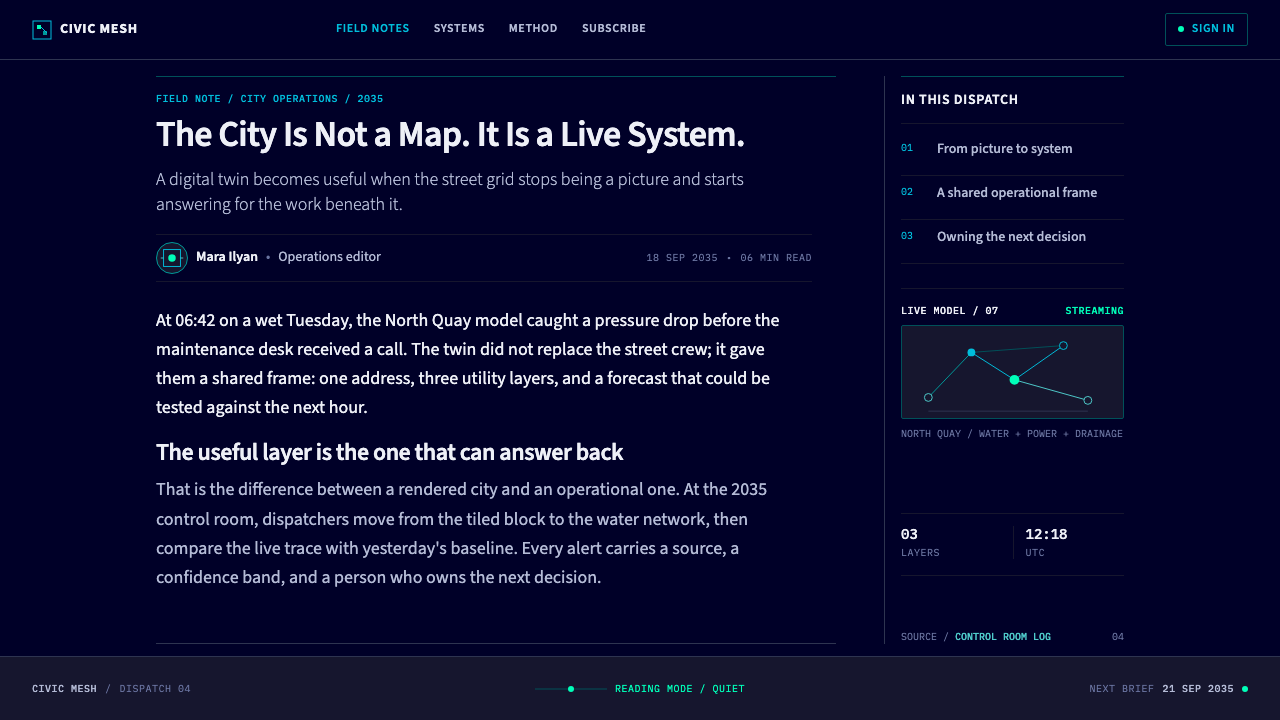The height and width of the screenshot is (720, 1280).
Task: Click '03 Layers' stat
Action: pyautogui.click(x=920, y=542)
